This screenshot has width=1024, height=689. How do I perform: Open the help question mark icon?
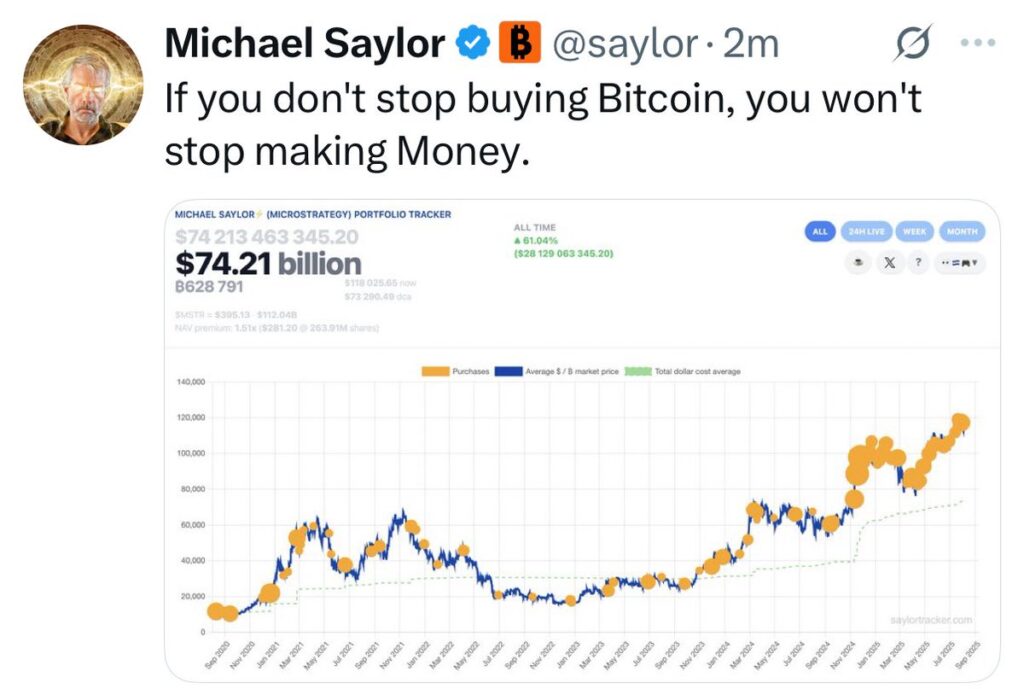pos(918,262)
